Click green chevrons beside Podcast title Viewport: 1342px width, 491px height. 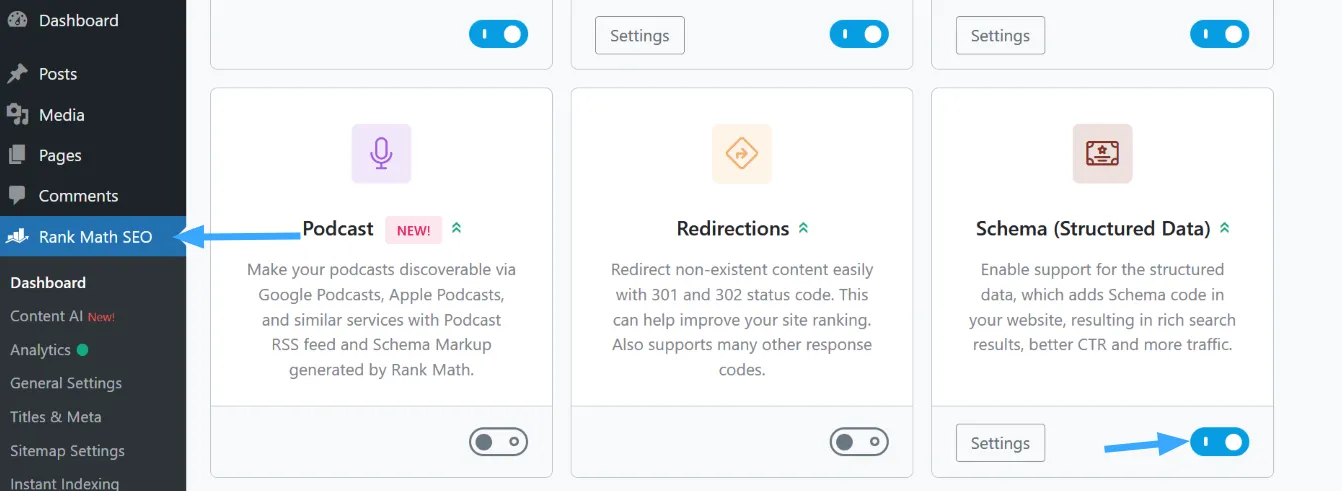[x=456, y=229]
